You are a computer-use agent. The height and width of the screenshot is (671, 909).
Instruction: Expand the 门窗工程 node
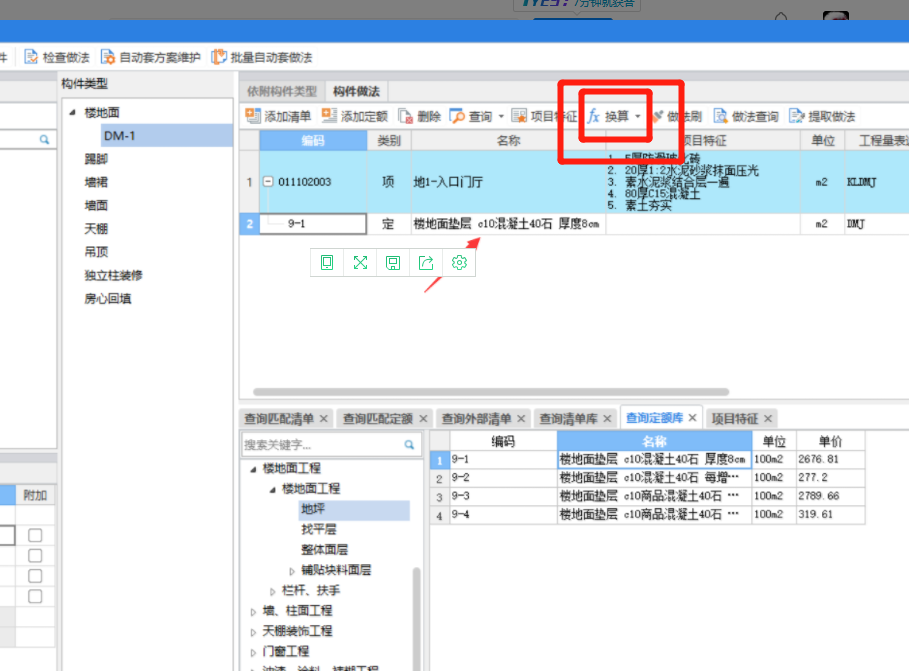253,652
